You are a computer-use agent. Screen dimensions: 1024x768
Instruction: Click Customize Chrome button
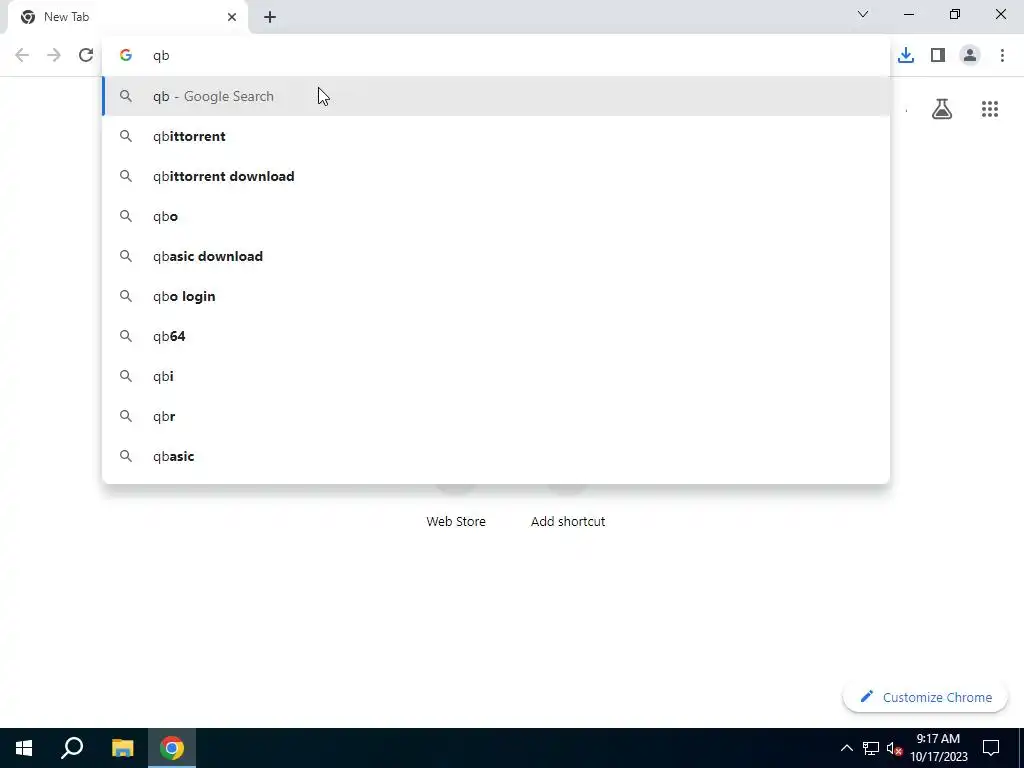point(925,697)
